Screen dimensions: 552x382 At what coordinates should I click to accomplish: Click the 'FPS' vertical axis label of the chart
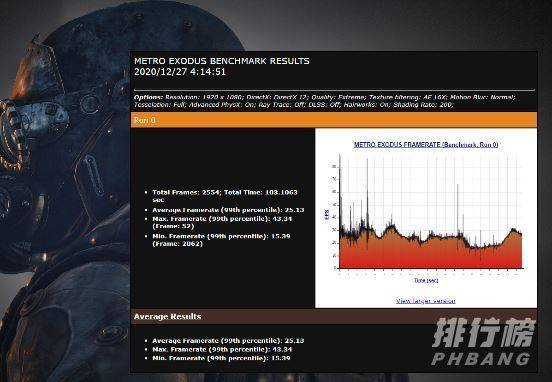(326, 215)
